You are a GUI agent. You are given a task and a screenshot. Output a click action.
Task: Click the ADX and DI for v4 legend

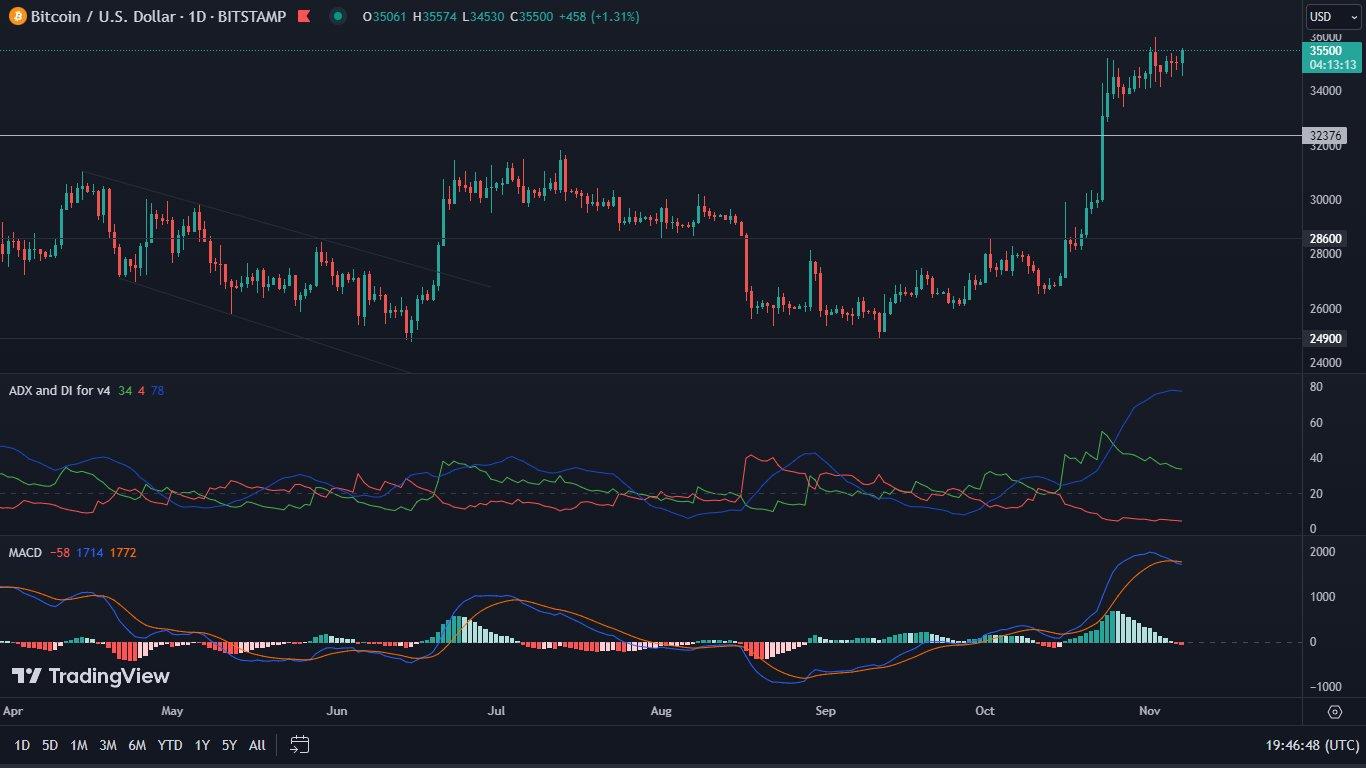pyautogui.click(x=59, y=390)
